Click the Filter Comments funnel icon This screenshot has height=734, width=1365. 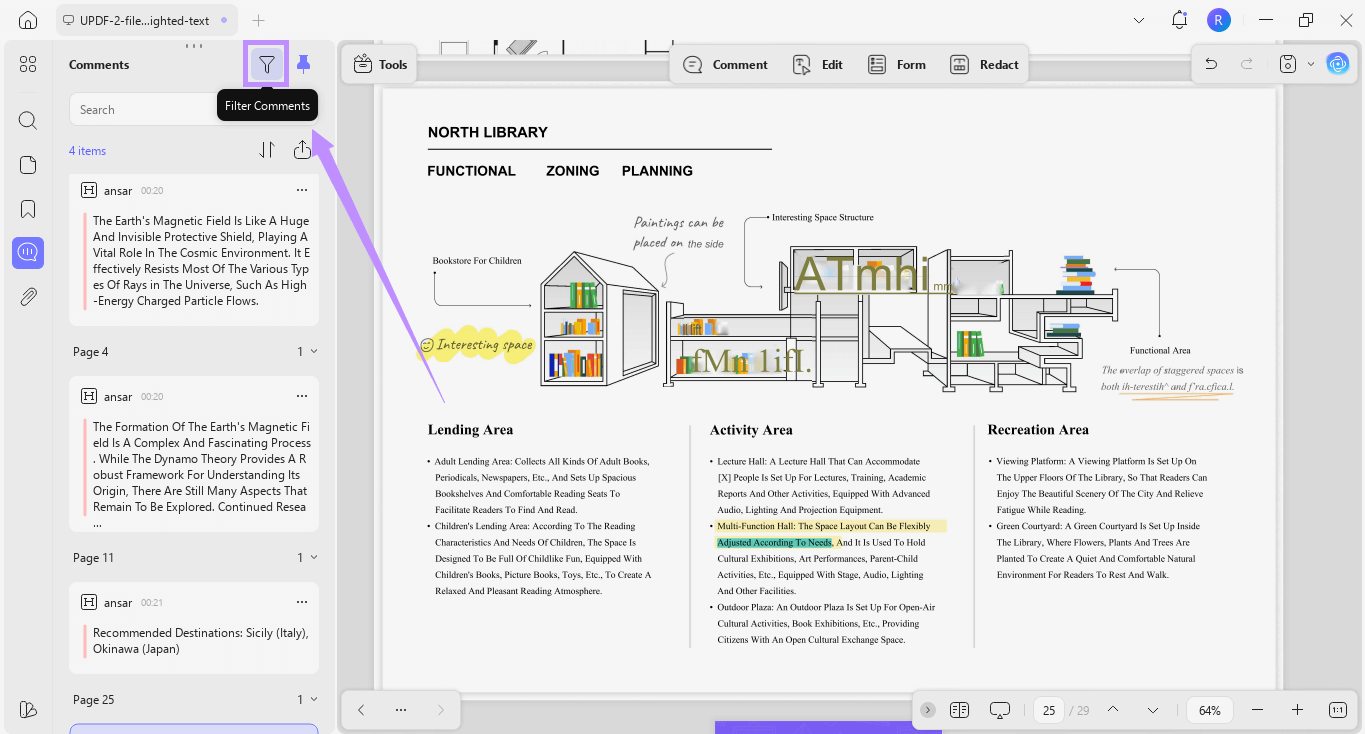[266, 65]
